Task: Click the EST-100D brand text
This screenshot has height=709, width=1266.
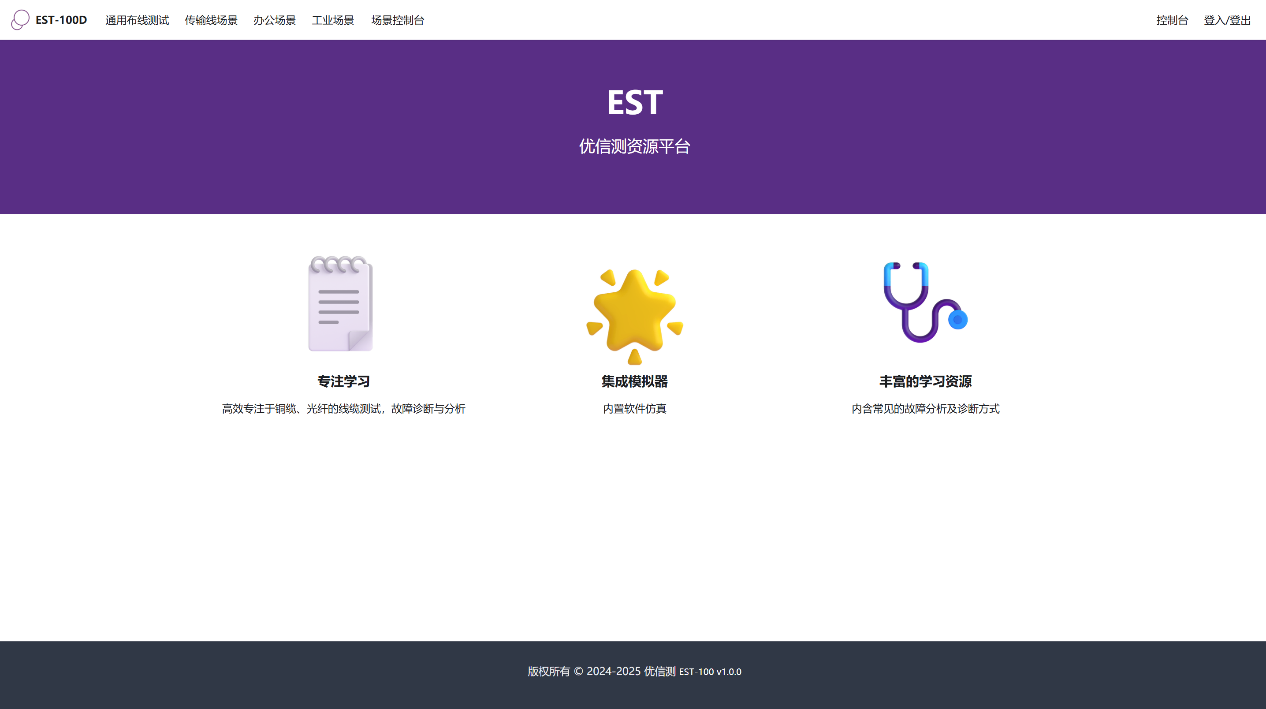Action: pos(61,20)
